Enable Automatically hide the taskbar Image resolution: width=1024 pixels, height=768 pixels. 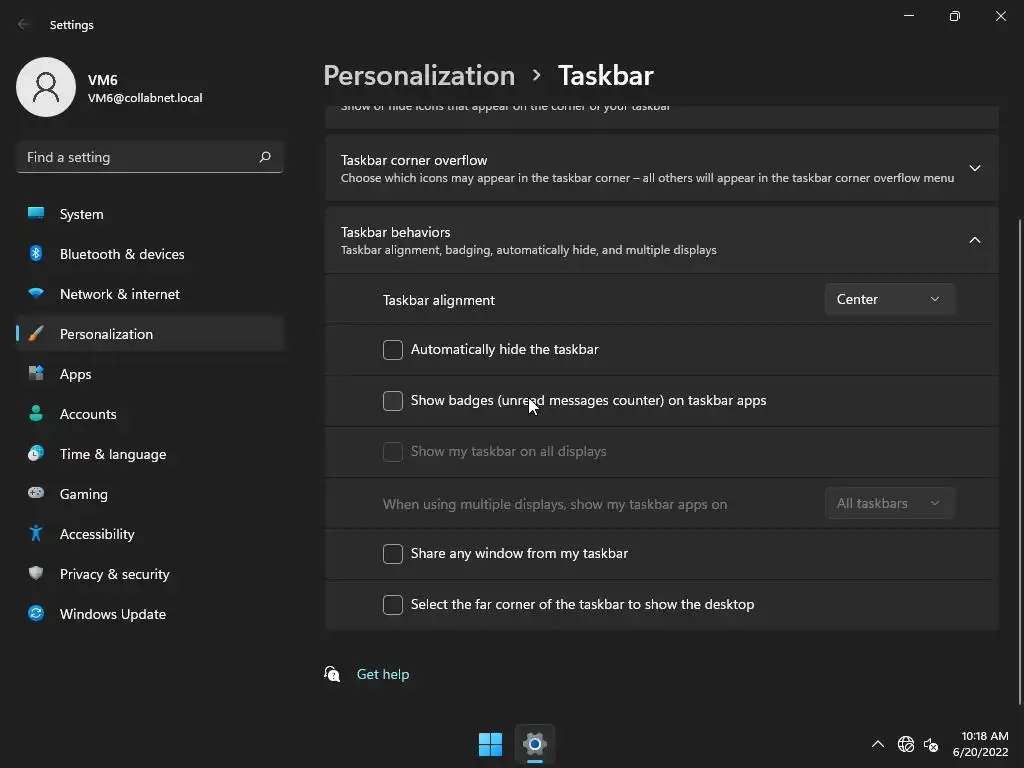coord(393,350)
